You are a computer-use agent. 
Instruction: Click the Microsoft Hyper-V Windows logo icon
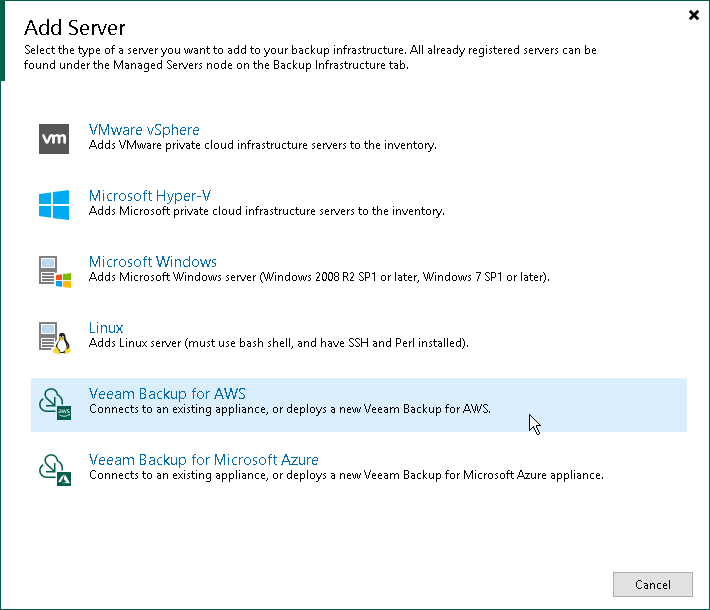[54, 205]
